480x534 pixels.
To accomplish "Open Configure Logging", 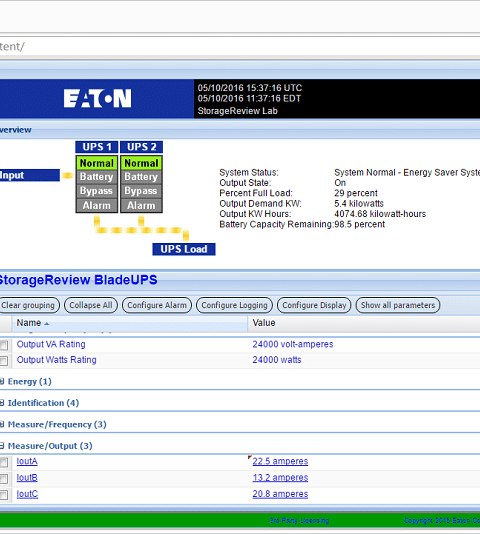I will tap(234, 305).
